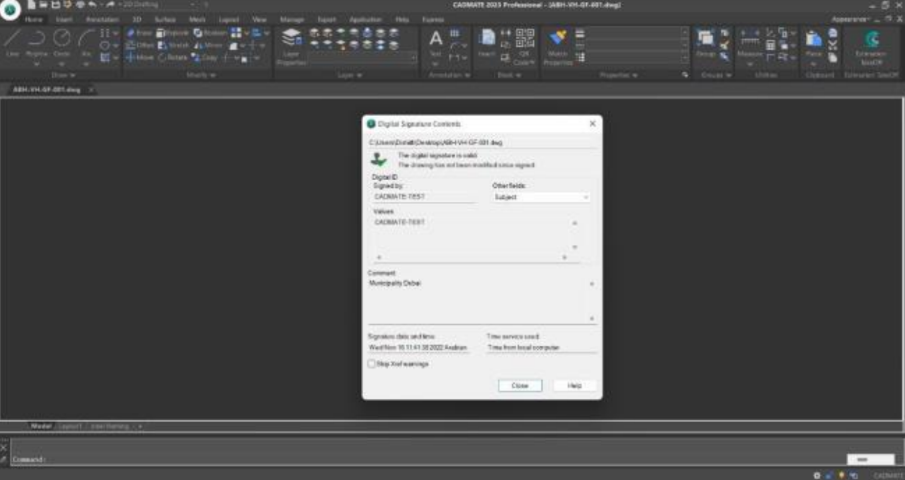Click the Comment text box scrollbar
Screen dimensions: 905x480
point(593,300)
